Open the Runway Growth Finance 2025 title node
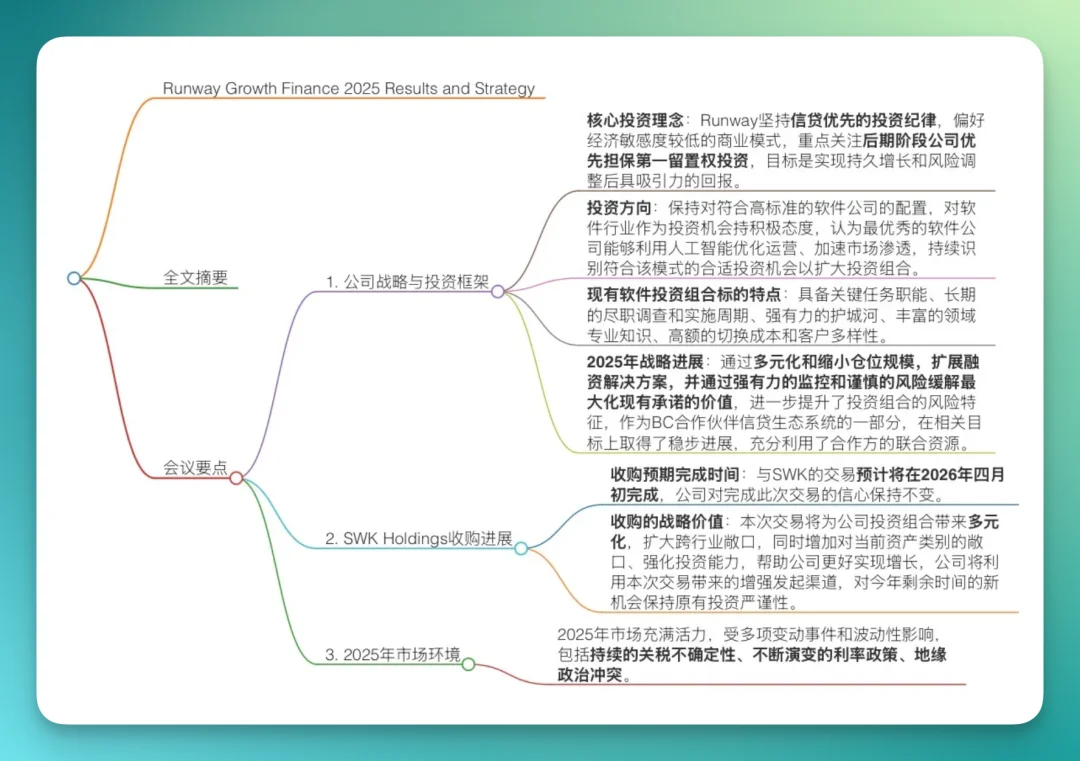1080x761 pixels. coord(348,89)
